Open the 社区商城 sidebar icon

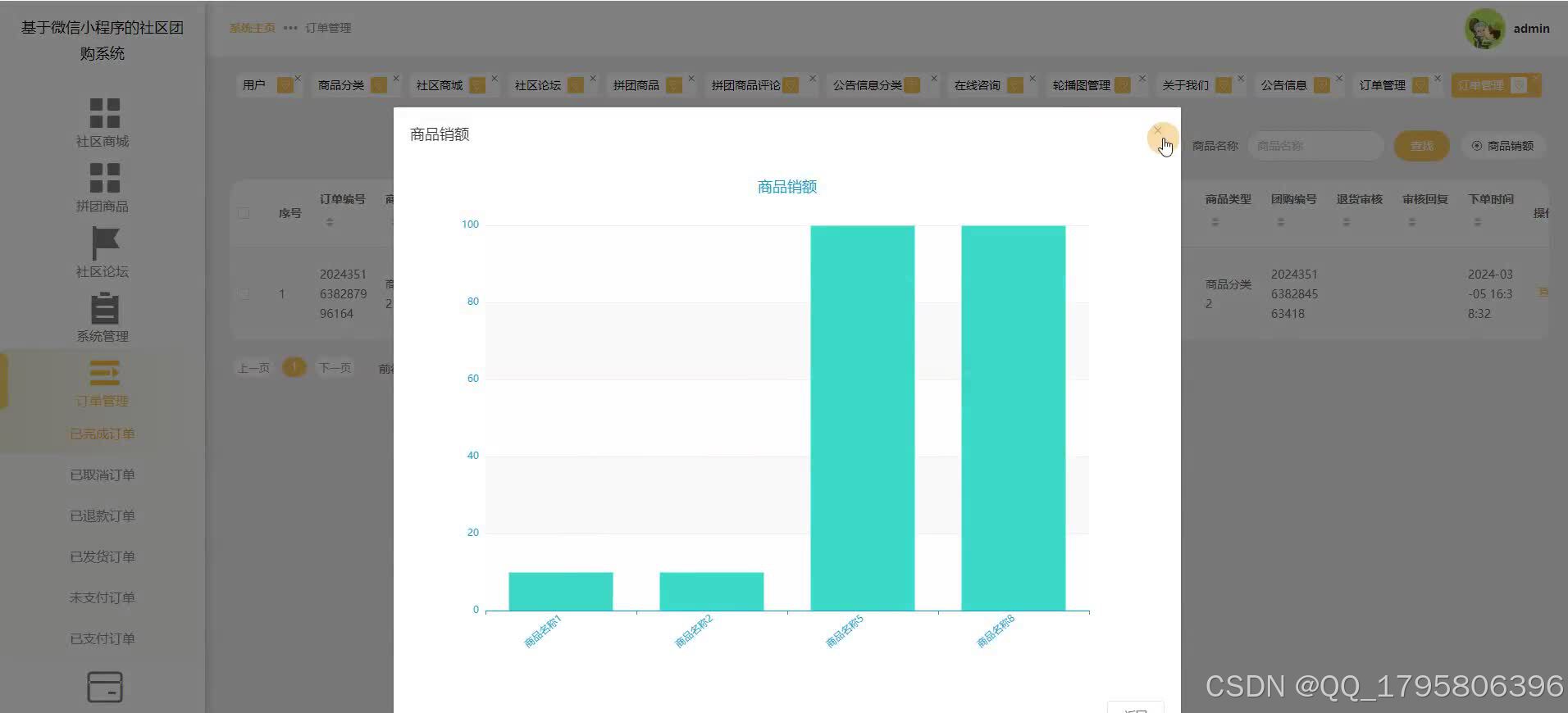coord(104,113)
